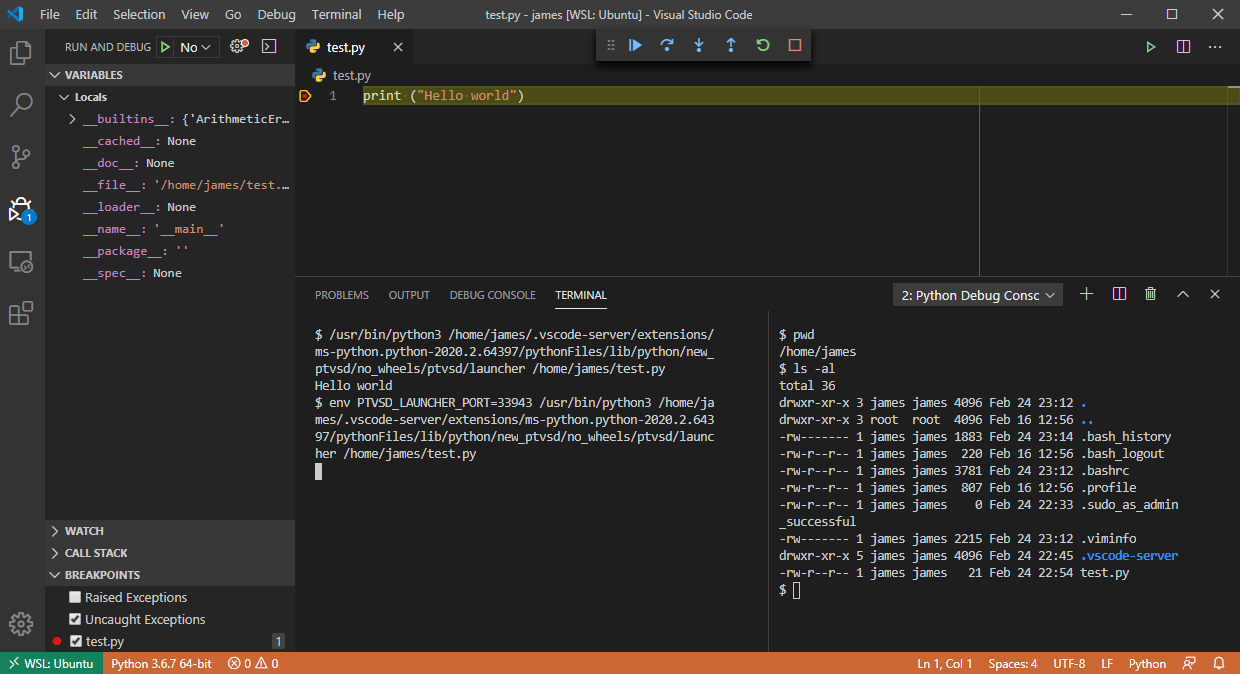1240x674 pixels.
Task: Open the Run and Debug view icon
Action: tap(21, 209)
